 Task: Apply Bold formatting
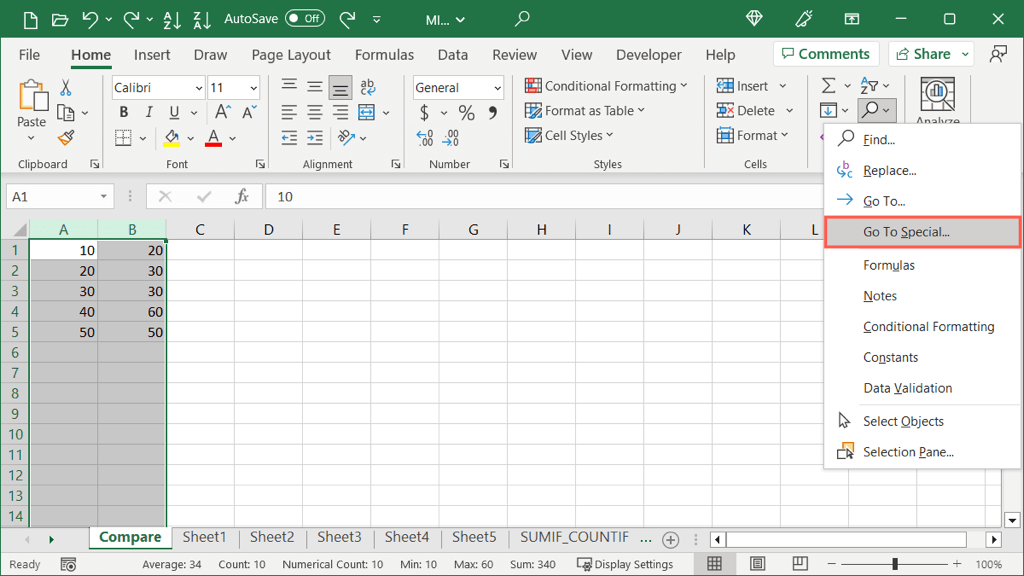124,112
